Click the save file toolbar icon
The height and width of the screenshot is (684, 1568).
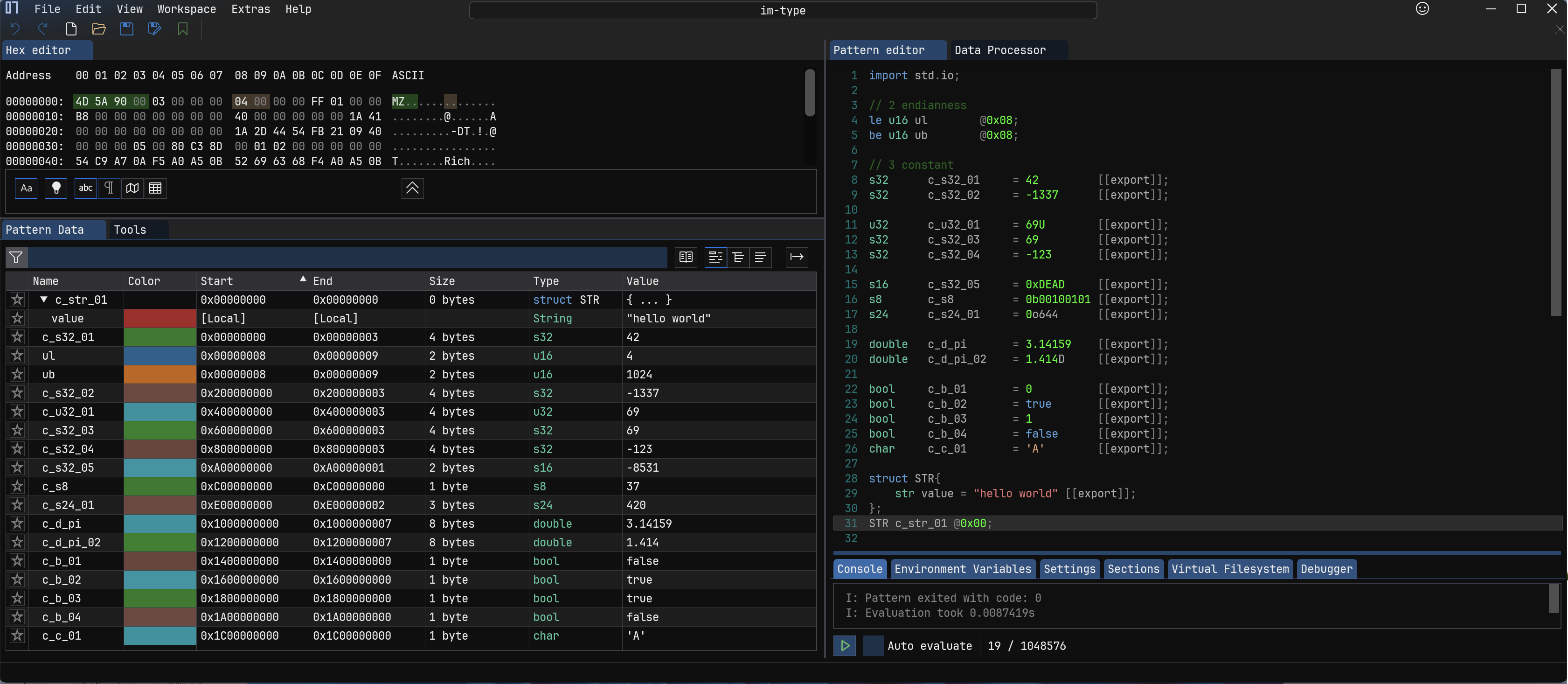tap(126, 28)
